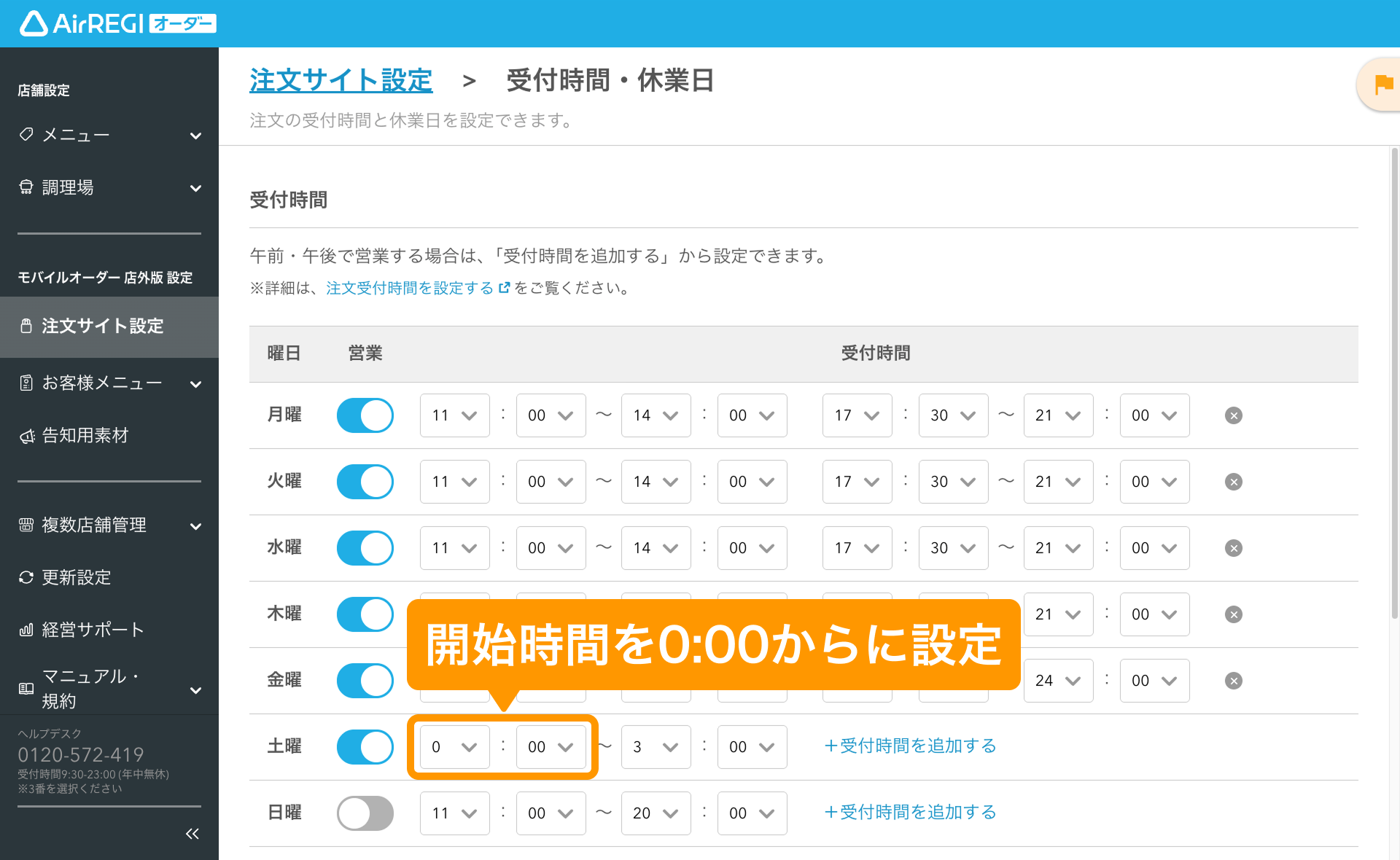Toggle 土曜 business switch

pyautogui.click(x=365, y=747)
